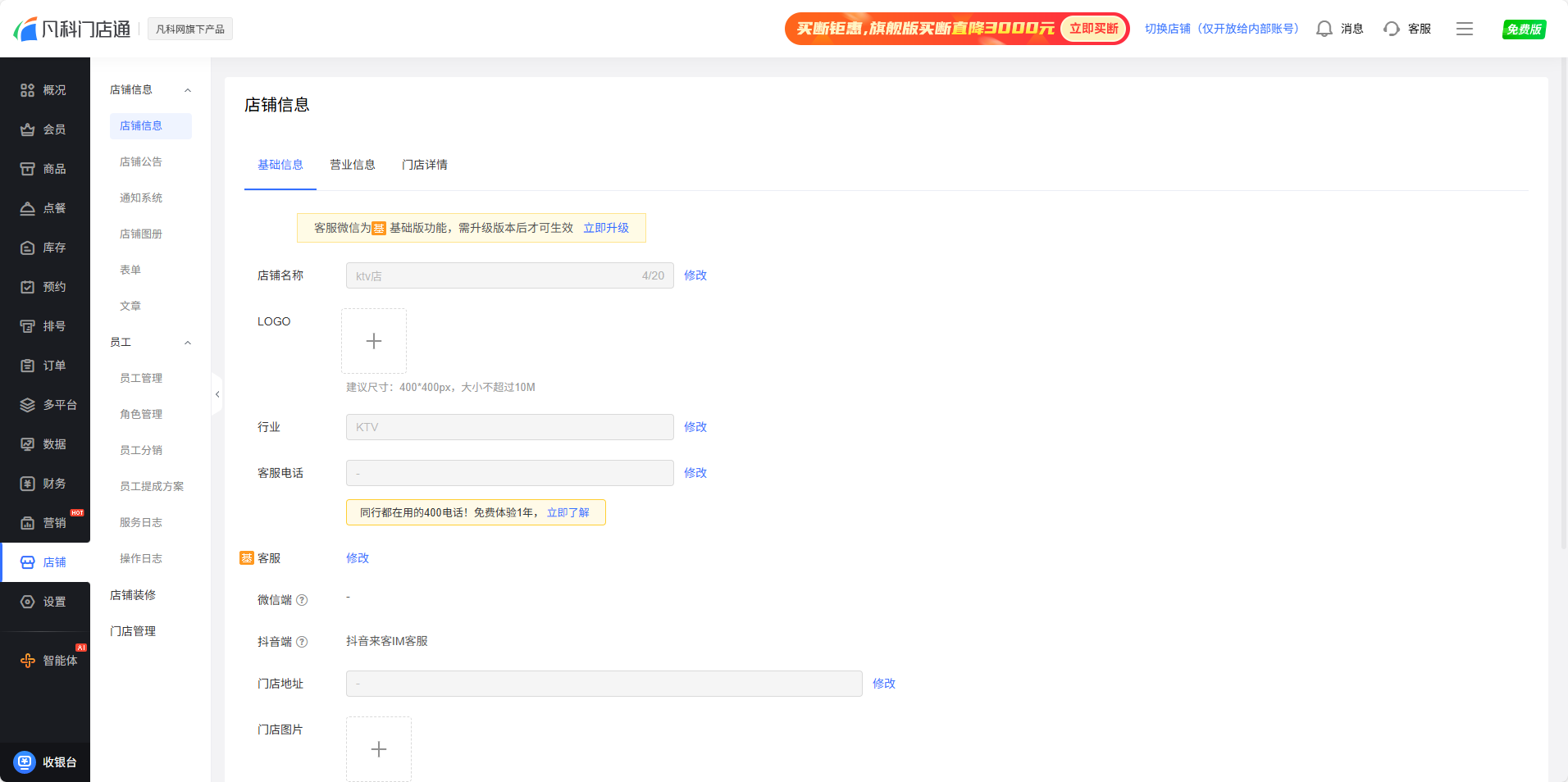Image resolution: width=1568 pixels, height=782 pixels.
Task: Click the 立即升级 upgrade link
Action: click(x=606, y=228)
